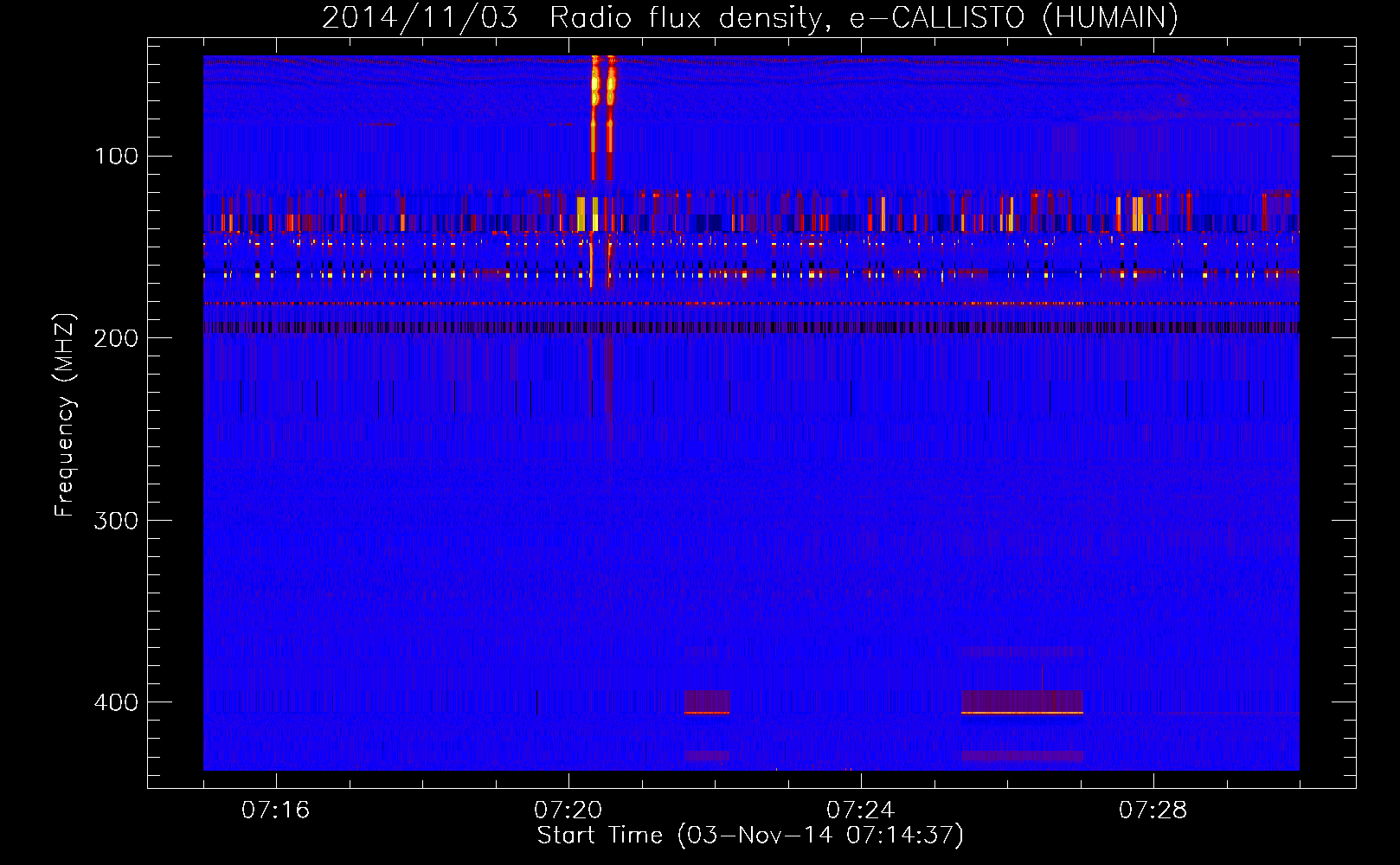This screenshot has height=865, width=1400.
Task: Click the 07:16 time axis label
Action: [276, 811]
